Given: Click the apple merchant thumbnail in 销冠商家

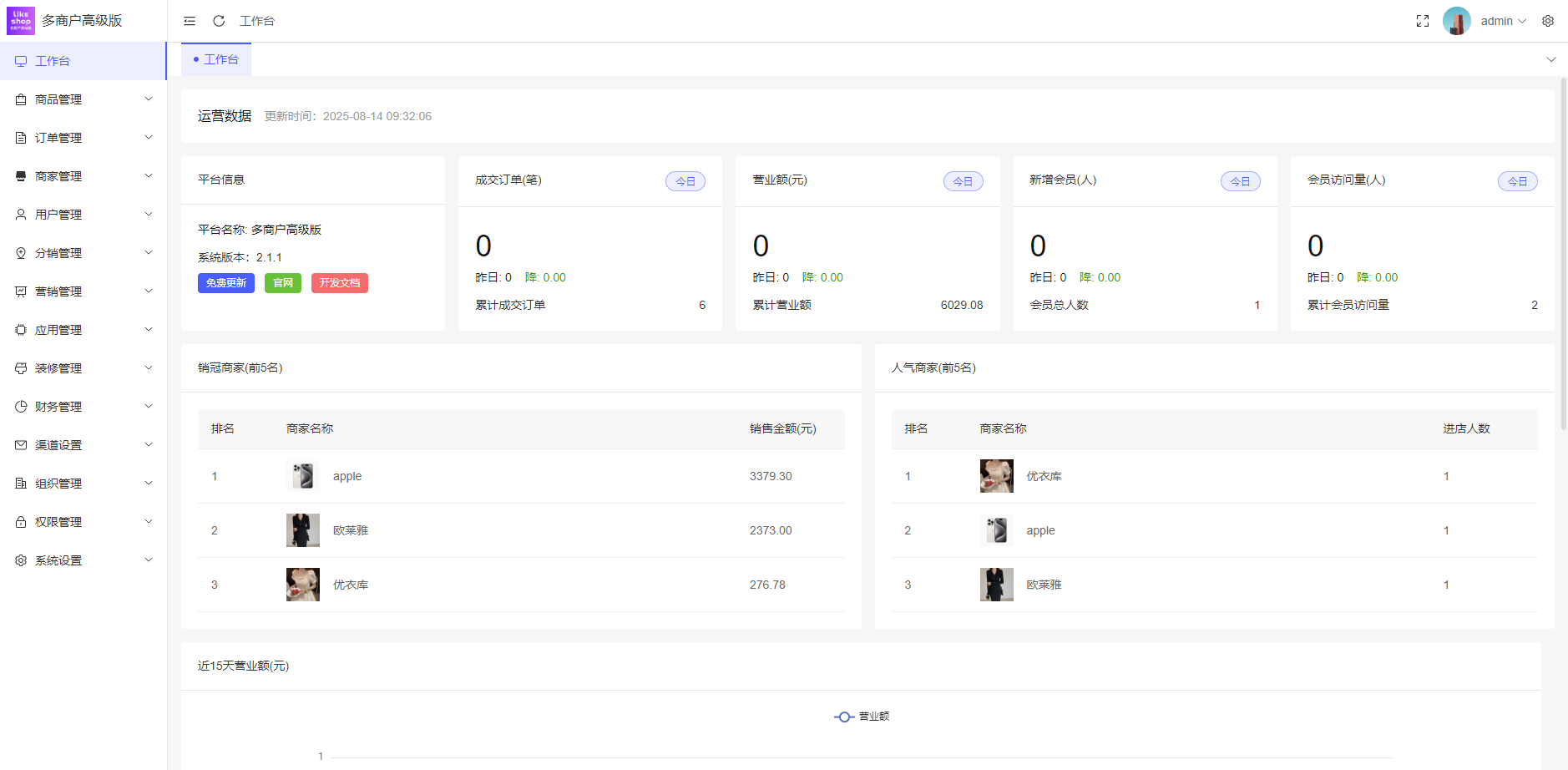Looking at the screenshot, I should 302,476.
